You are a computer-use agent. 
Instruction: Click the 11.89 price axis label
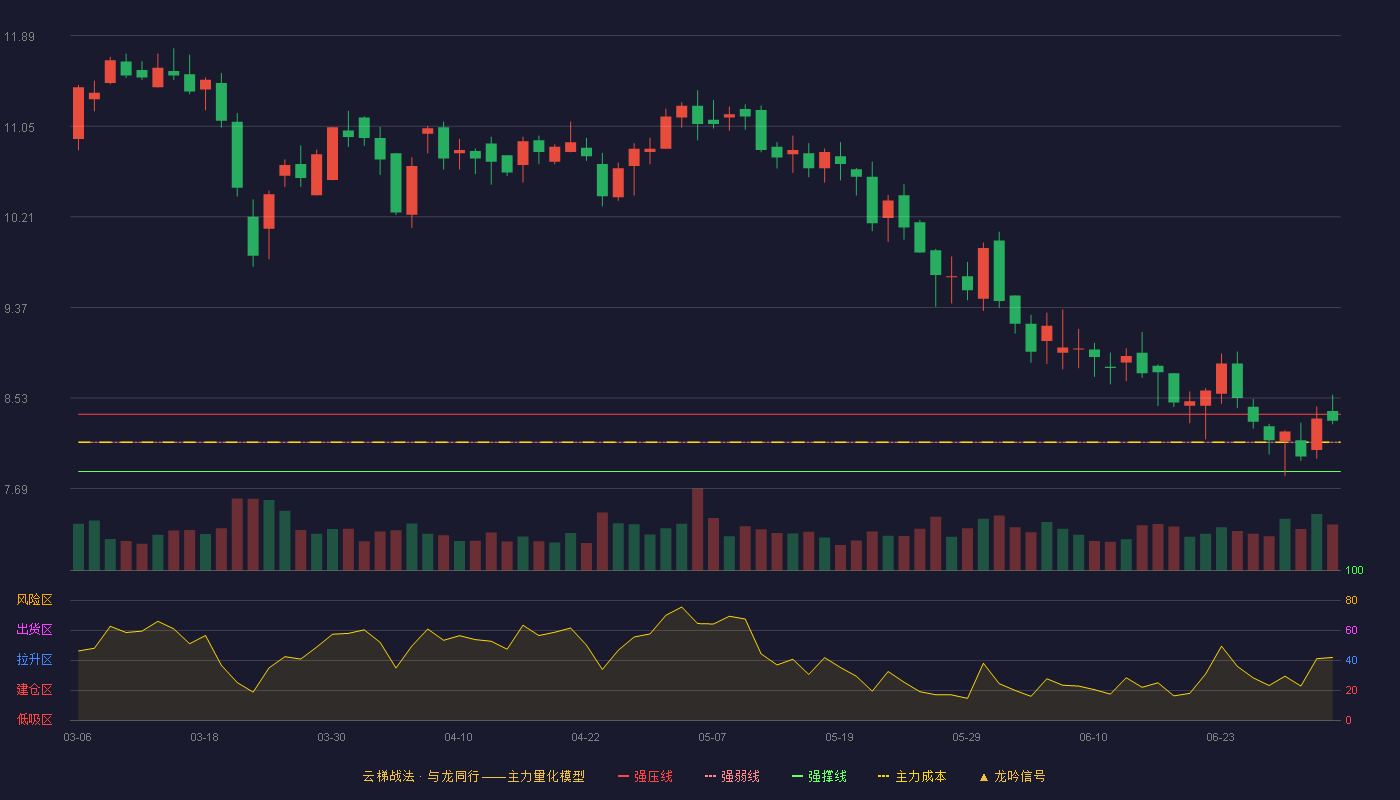pos(19,37)
